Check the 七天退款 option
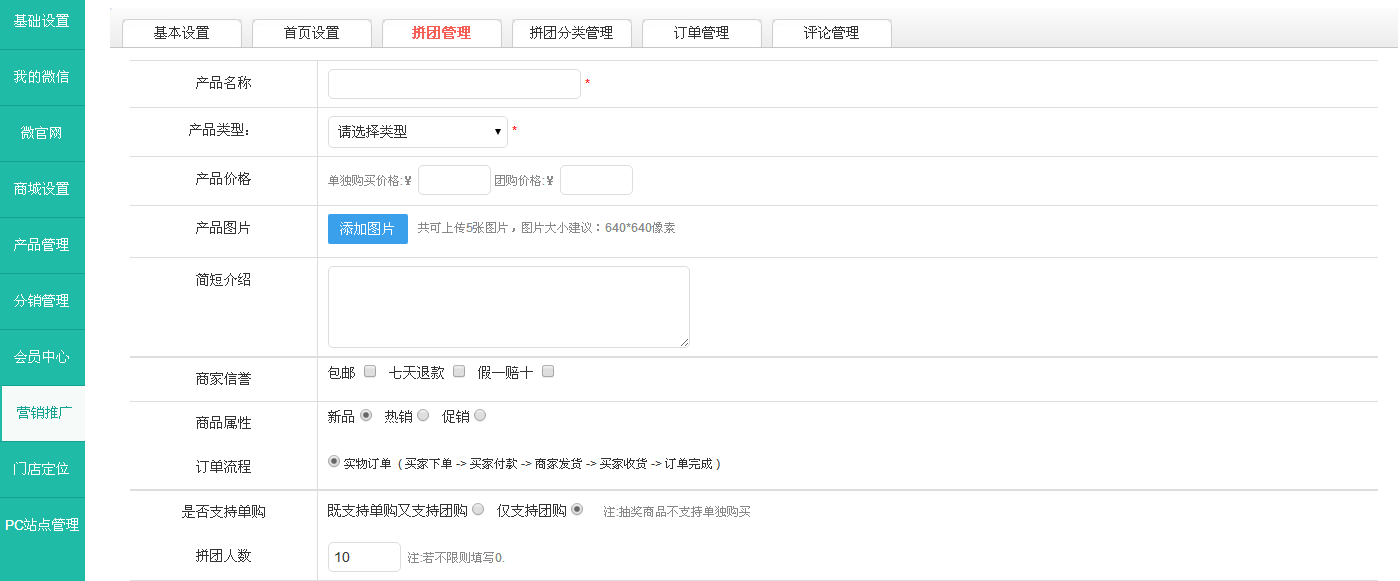This screenshot has height=581, width=1400. tap(460, 372)
